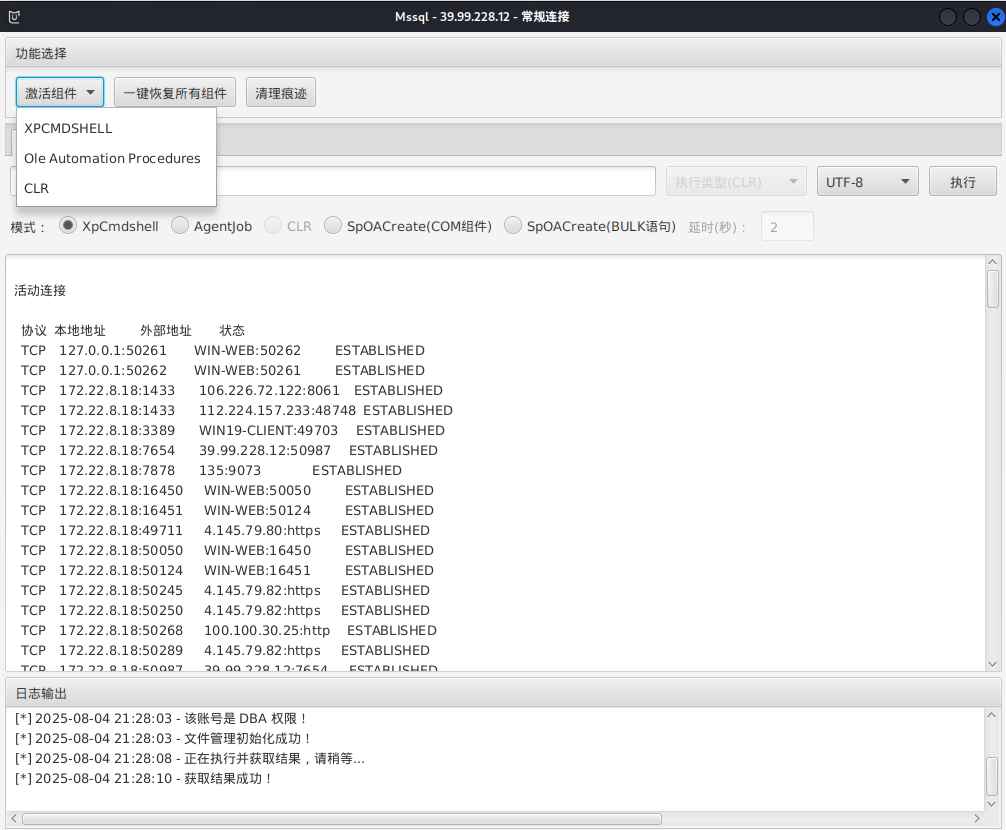Click log entry 该账号是 DBA 权限
Screen dimensions: 1006x830
click(x=162, y=718)
